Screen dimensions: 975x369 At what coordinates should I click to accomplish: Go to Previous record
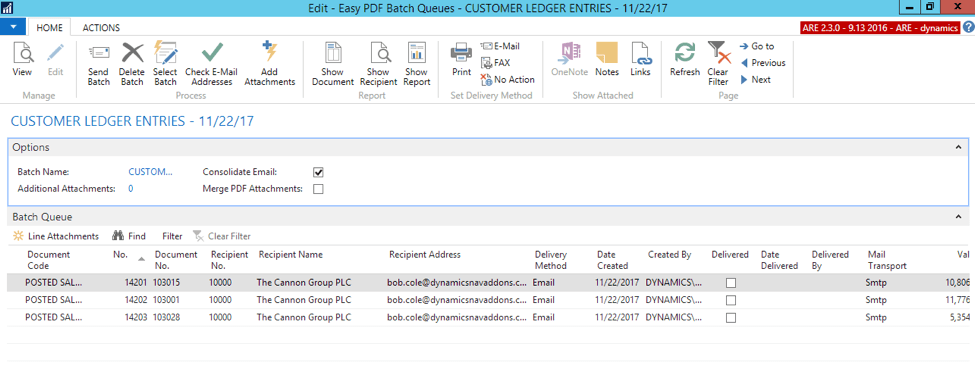[x=762, y=63]
